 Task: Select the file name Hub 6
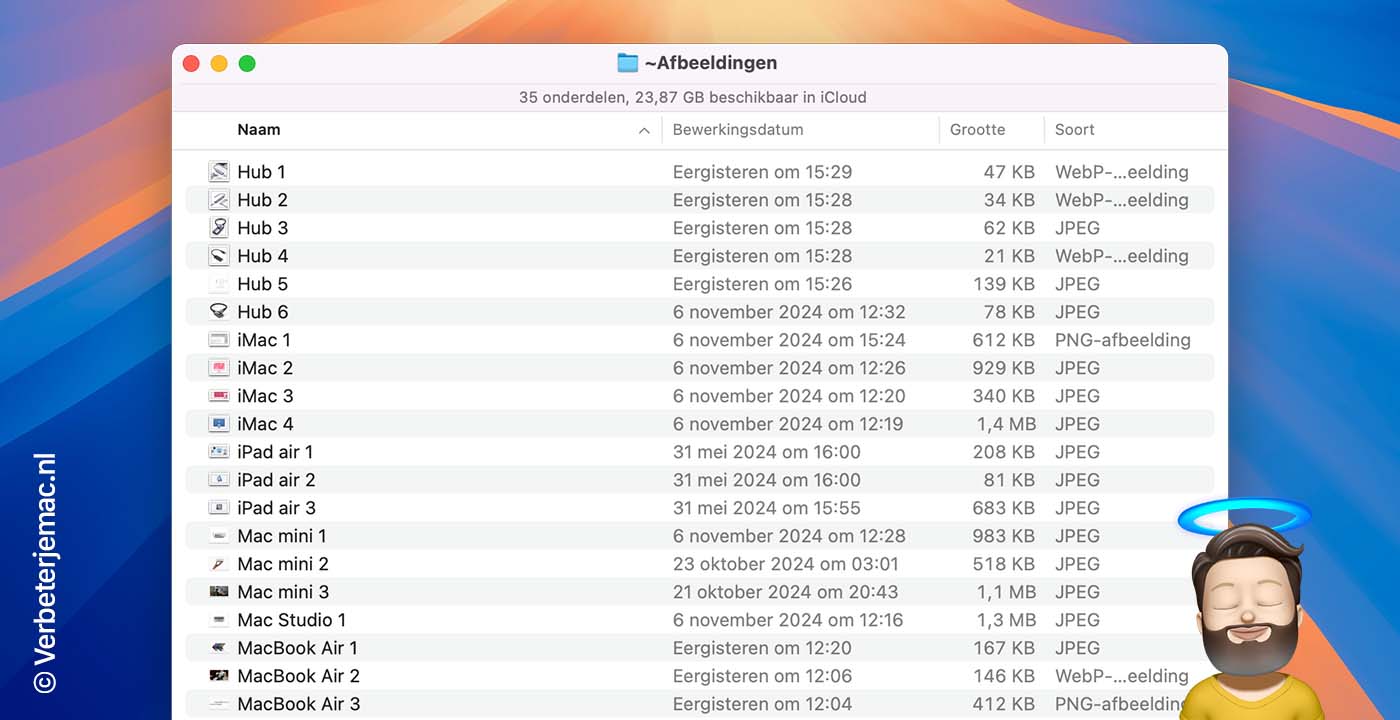(262, 312)
